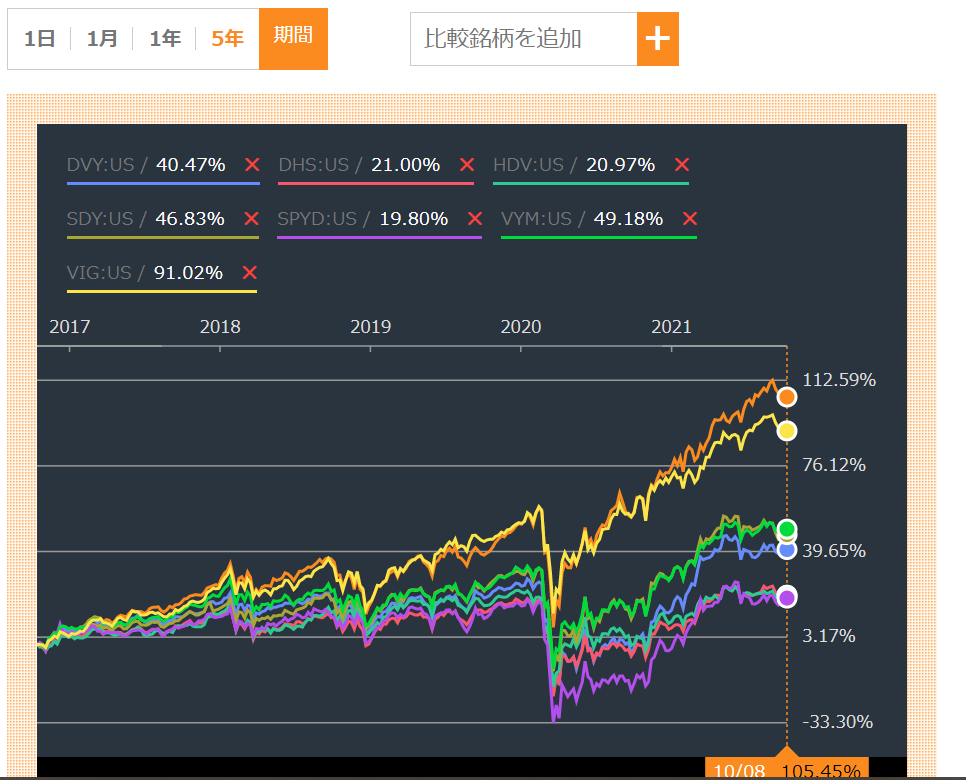Select the 1月 time range tab
The image size is (966, 780).
tap(102, 39)
